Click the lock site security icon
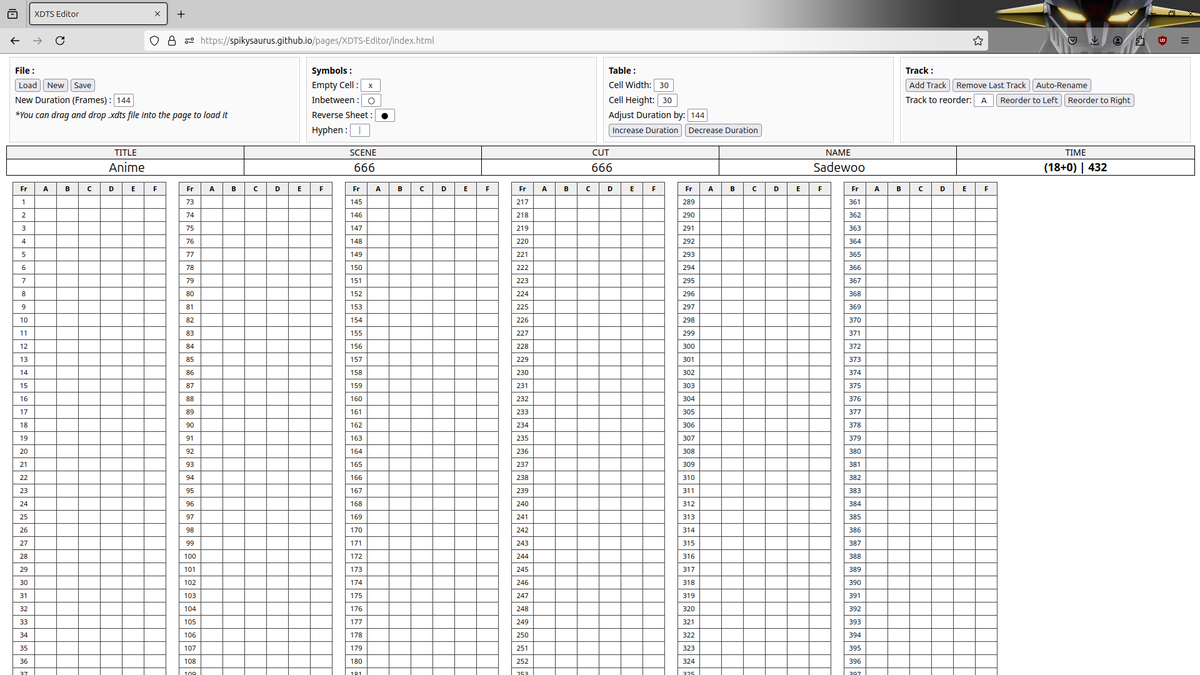Screen dimensions: 1200x675 coord(172,41)
